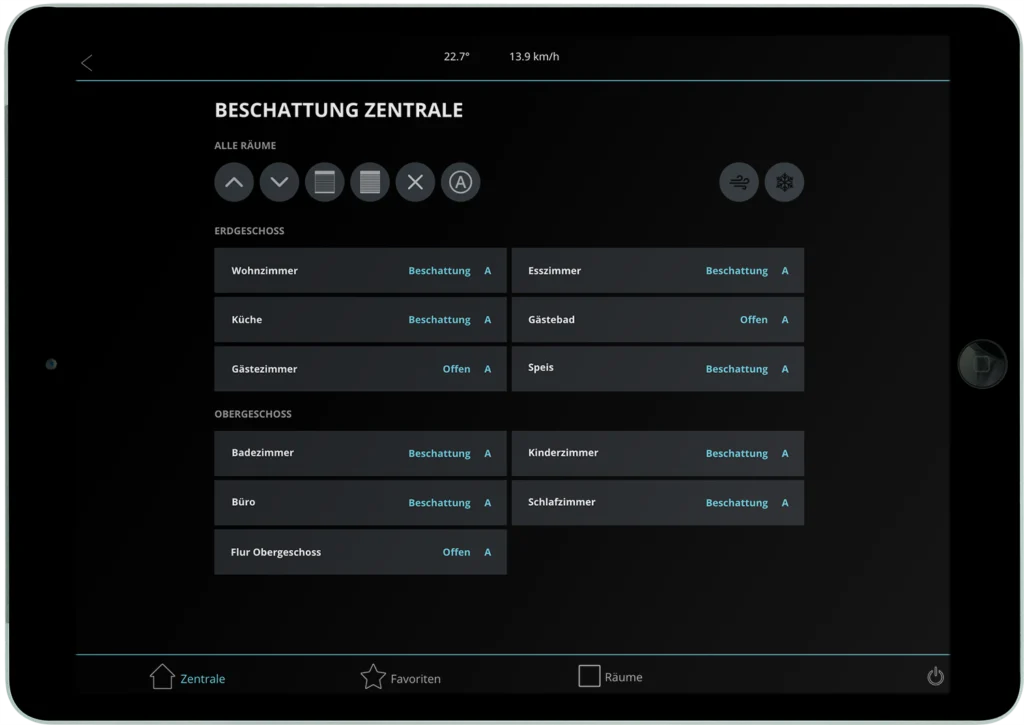Open the Kinderzimmer Beschattung row
The height and width of the screenshot is (725, 1024).
click(658, 452)
